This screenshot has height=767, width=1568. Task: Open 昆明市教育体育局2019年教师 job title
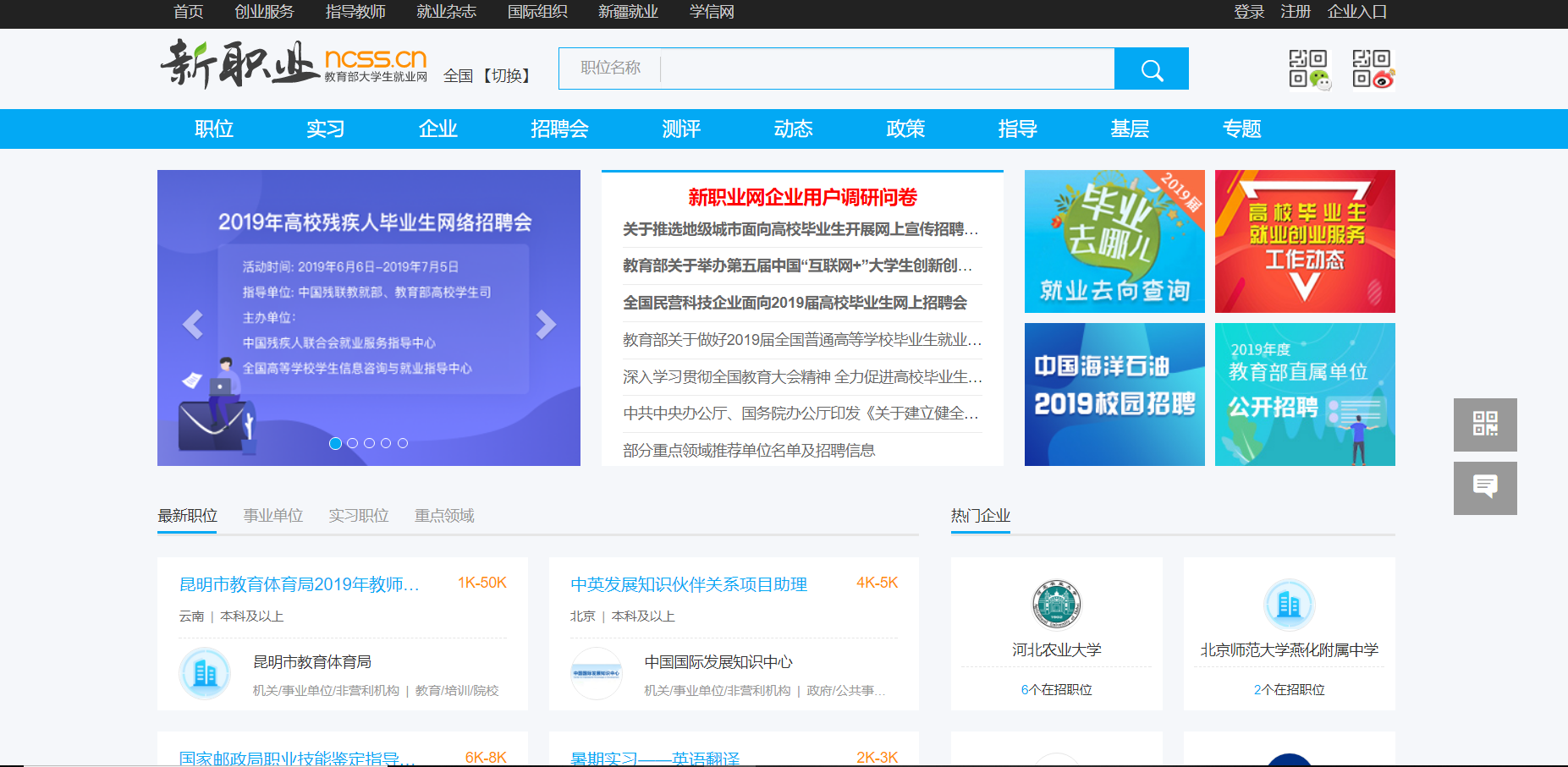pyautogui.click(x=300, y=584)
